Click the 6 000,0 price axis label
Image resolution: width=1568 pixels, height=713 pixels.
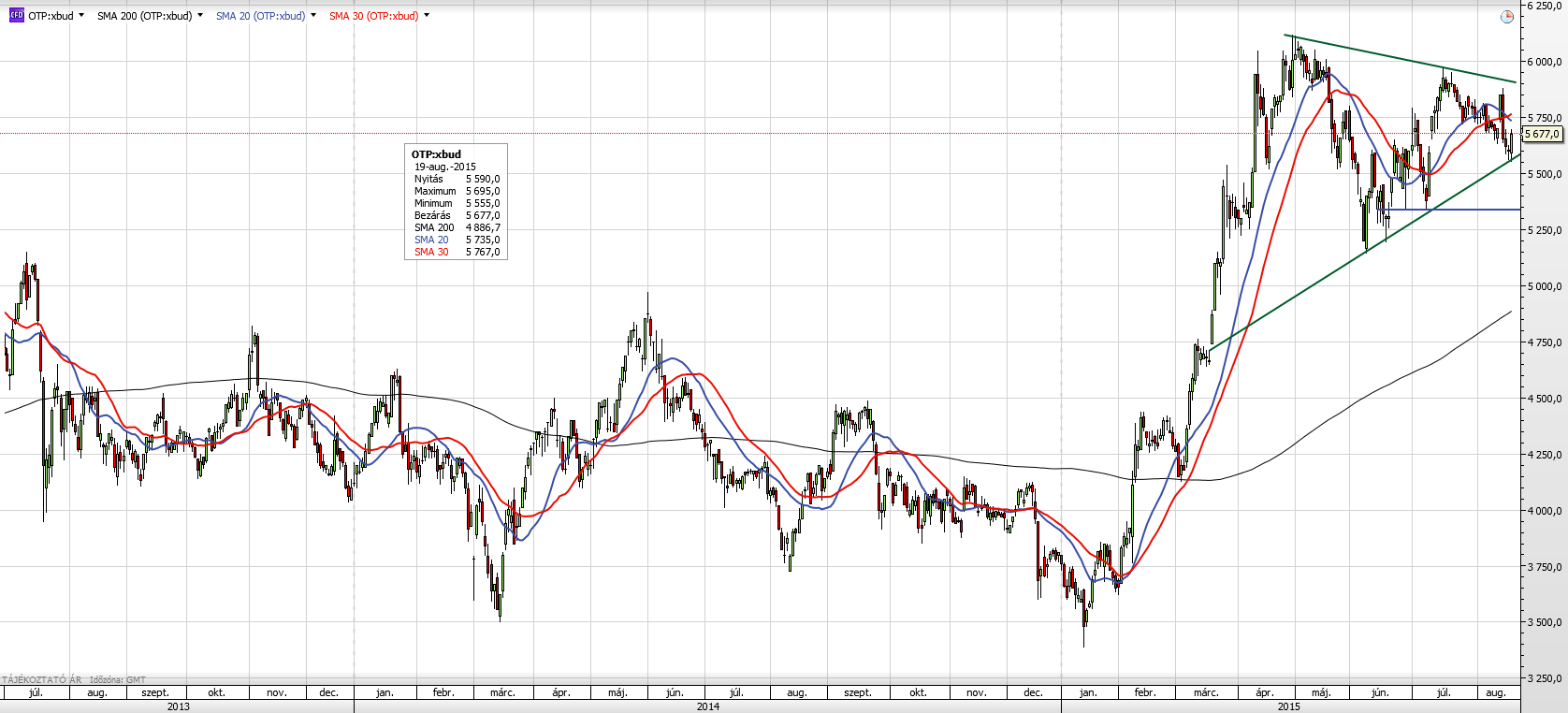[x=1545, y=62]
